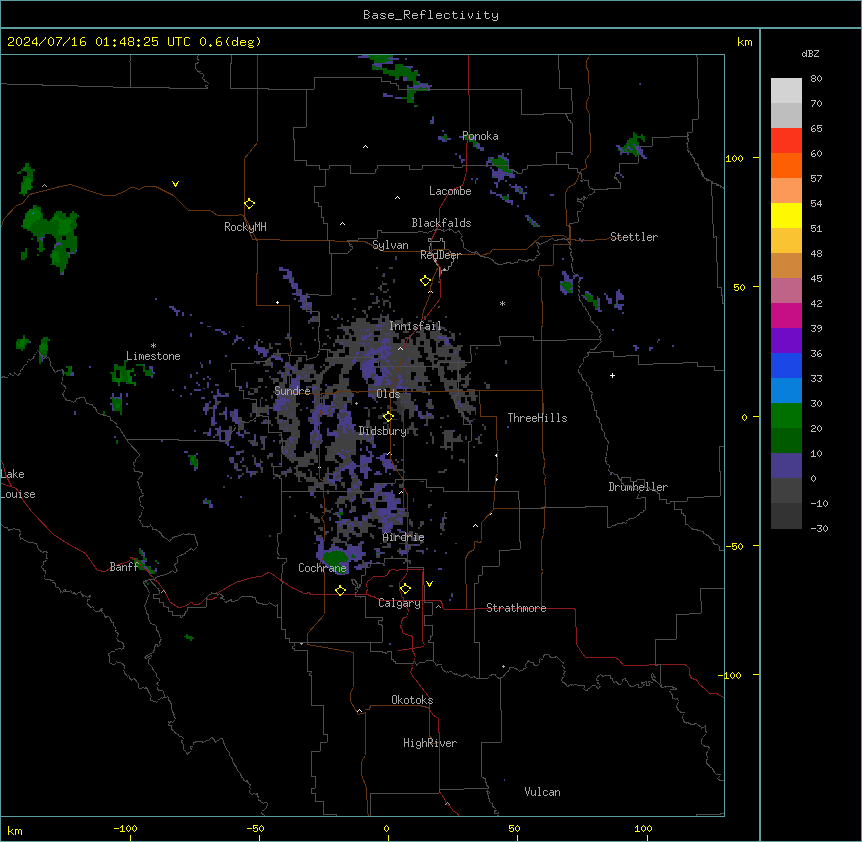
Task: Click the Sundre city label
Action: coord(292,391)
